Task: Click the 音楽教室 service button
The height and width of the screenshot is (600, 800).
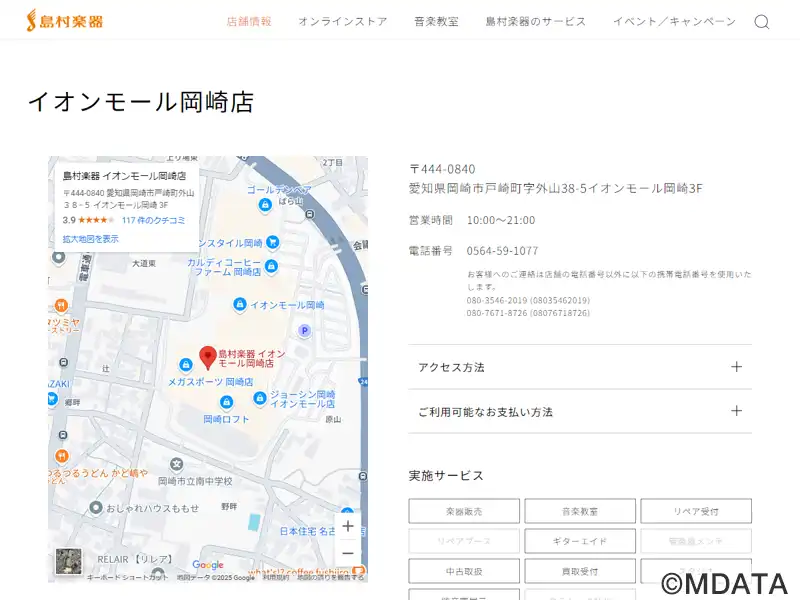Action: pyautogui.click(x=580, y=511)
